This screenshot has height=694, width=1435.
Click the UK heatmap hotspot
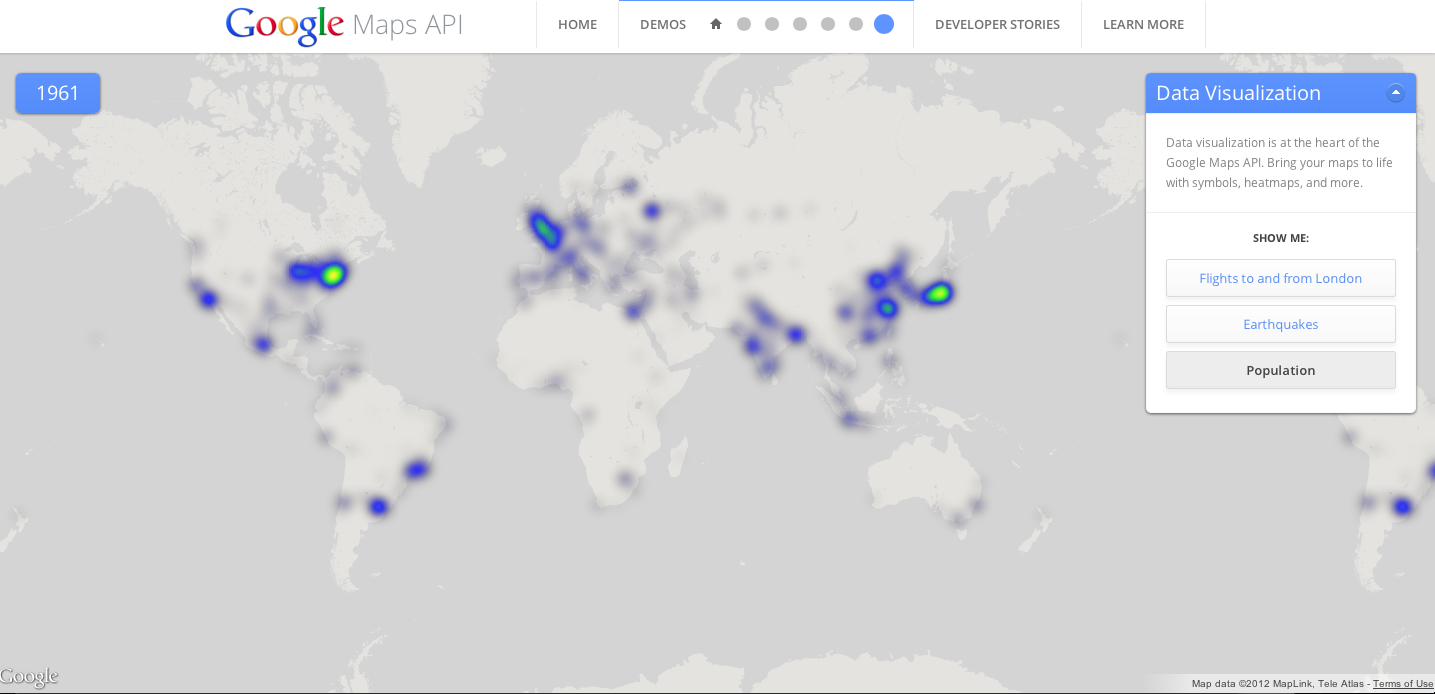tap(544, 230)
